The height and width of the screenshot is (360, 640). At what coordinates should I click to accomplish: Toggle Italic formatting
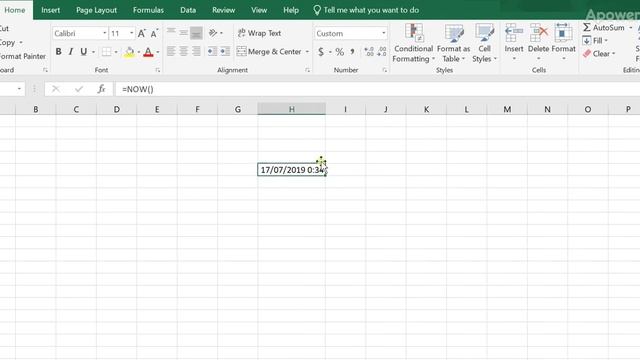tap(71, 52)
